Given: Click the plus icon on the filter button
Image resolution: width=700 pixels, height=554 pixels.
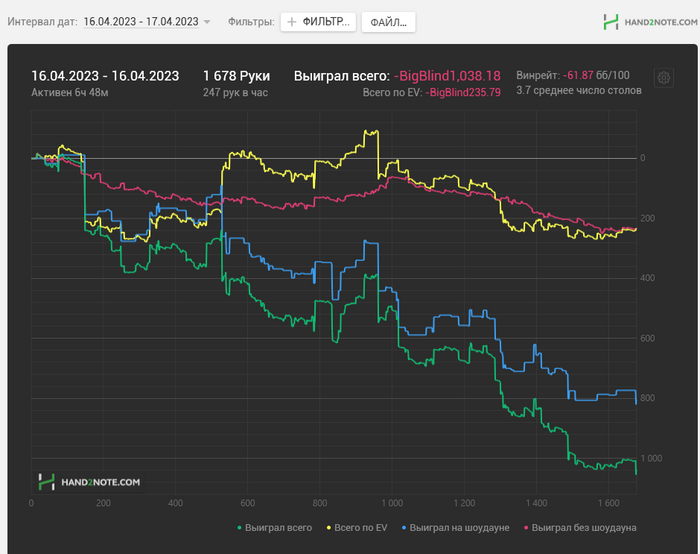Looking at the screenshot, I should point(292,21).
